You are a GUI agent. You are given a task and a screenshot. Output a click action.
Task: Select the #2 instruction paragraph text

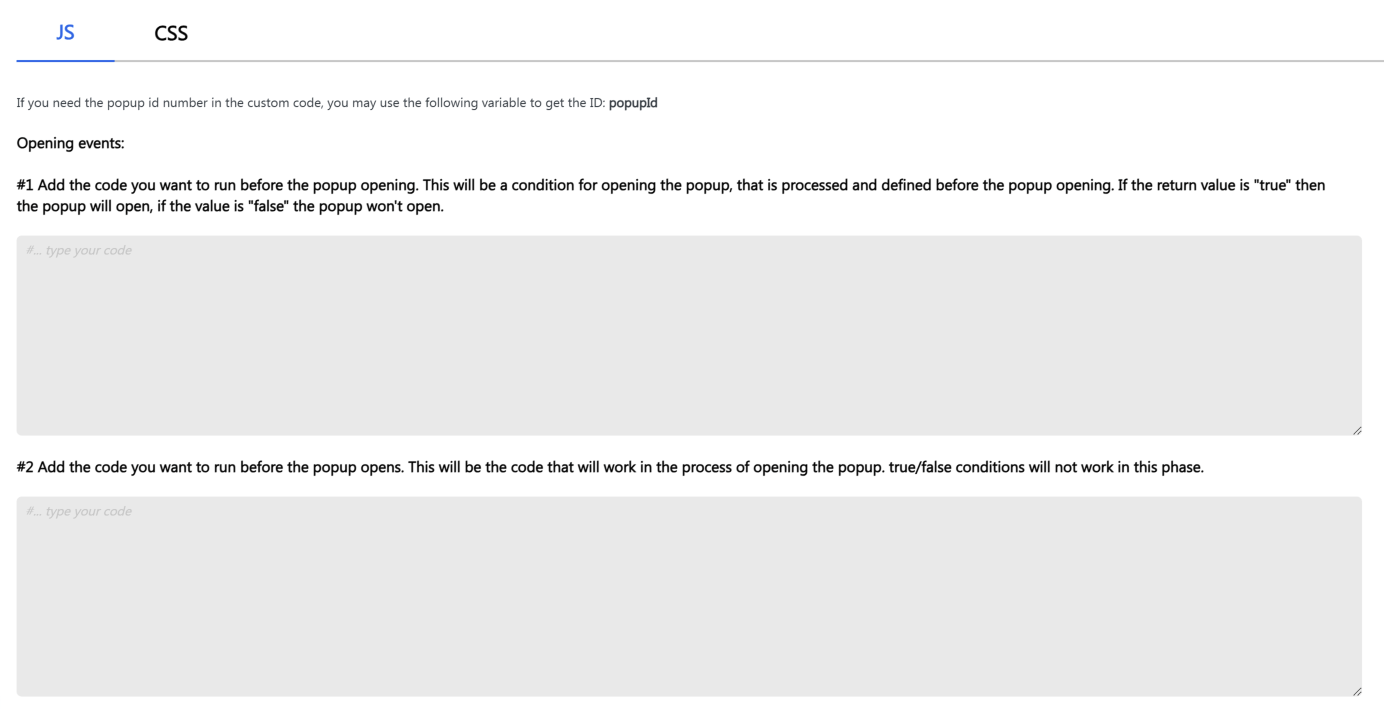coord(610,468)
